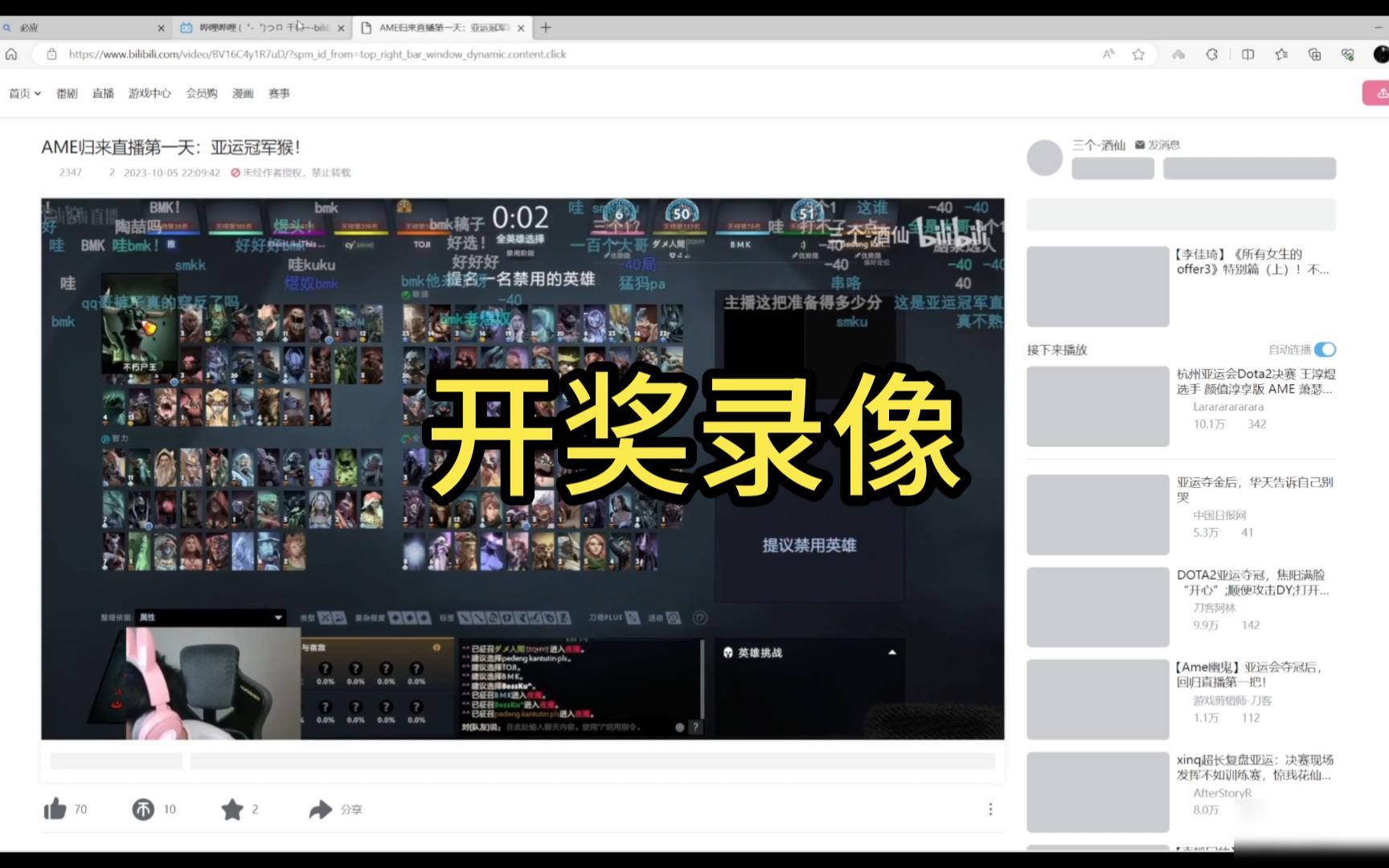Close the AME归来直播 tab
The width and height of the screenshot is (1389, 868).
point(521,27)
